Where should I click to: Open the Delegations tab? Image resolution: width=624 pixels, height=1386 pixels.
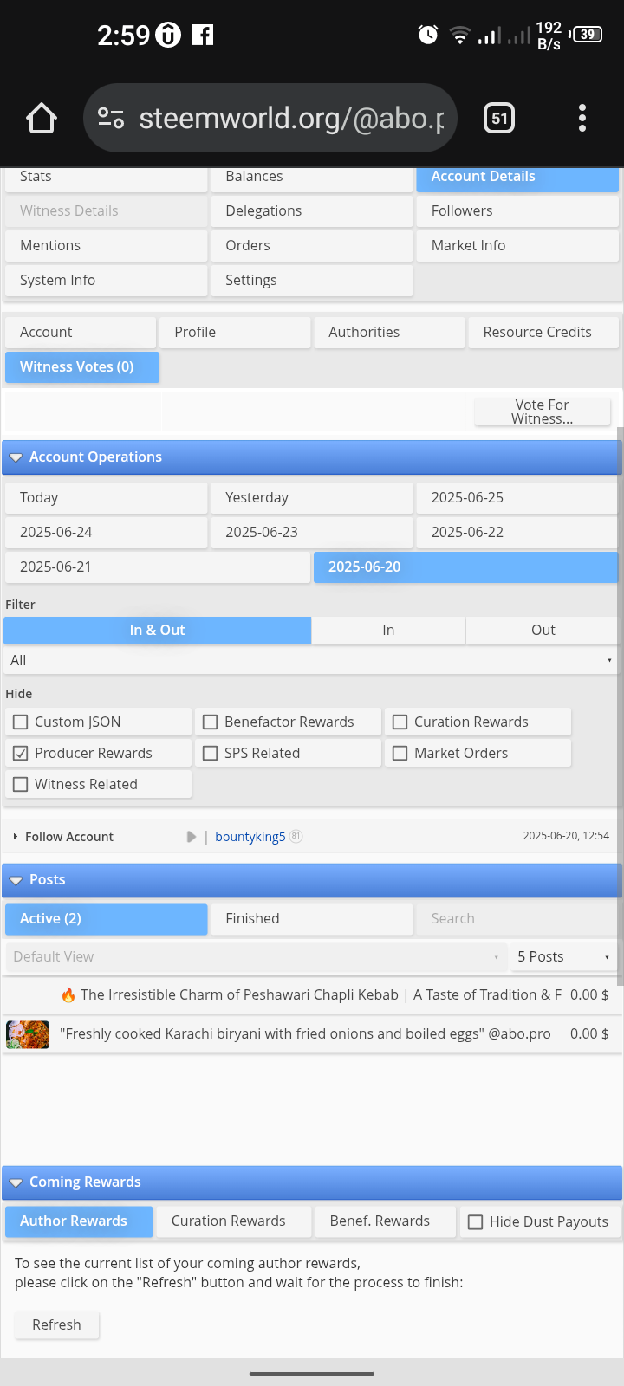click(x=311, y=211)
